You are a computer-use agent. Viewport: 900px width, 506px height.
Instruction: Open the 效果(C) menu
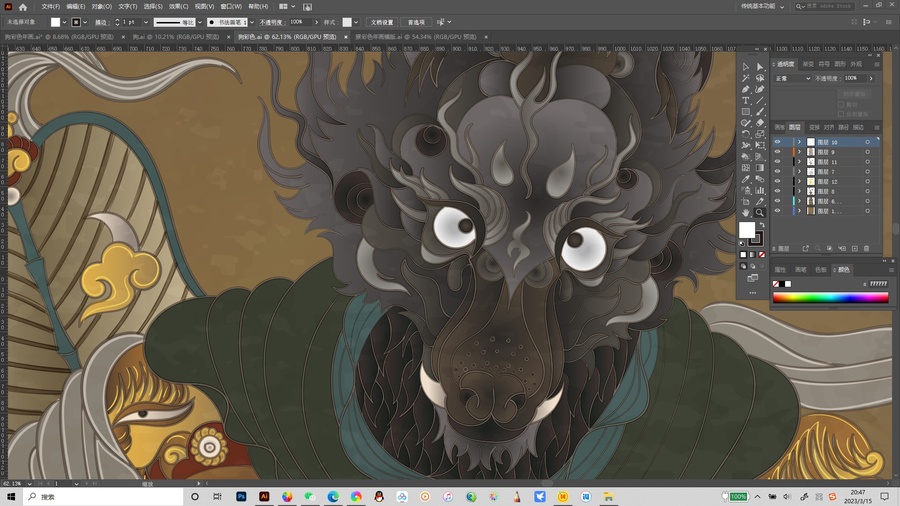pyautogui.click(x=179, y=7)
